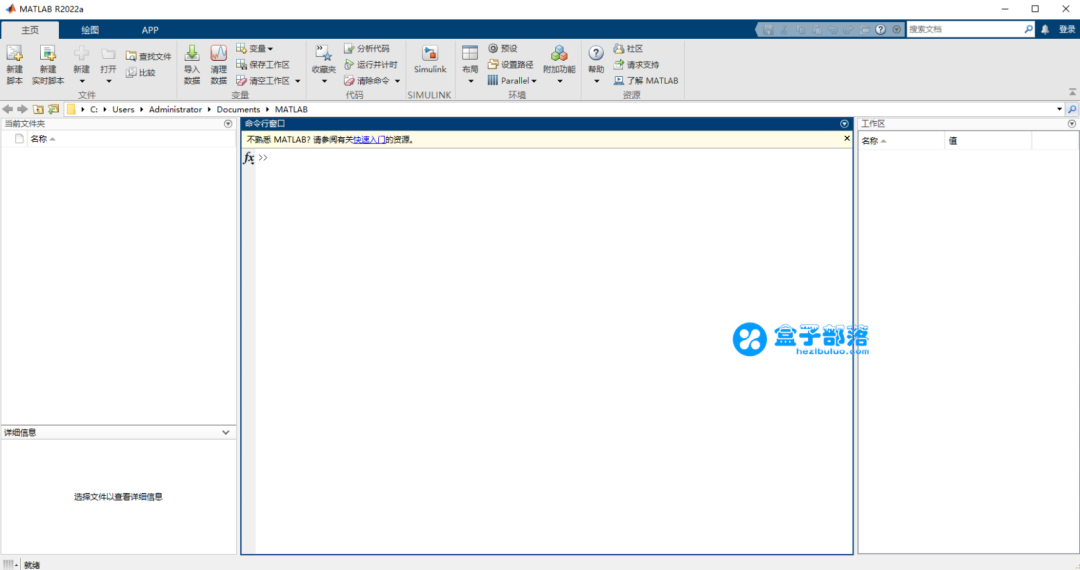This screenshot has height=570, width=1080.
Task: Close the getting started banner
Action: [x=847, y=138]
